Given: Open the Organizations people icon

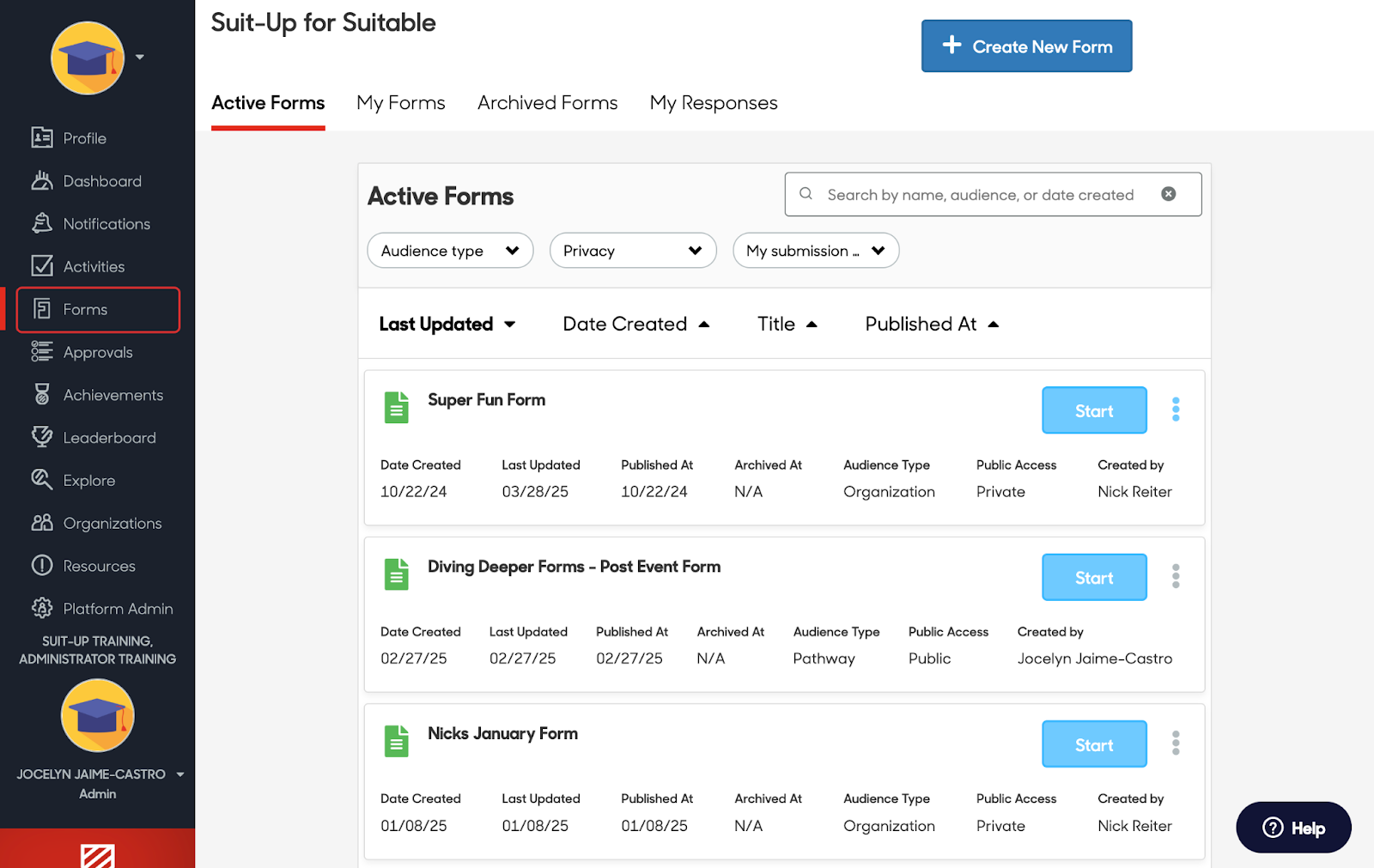Looking at the screenshot, I should click(42, 523).
